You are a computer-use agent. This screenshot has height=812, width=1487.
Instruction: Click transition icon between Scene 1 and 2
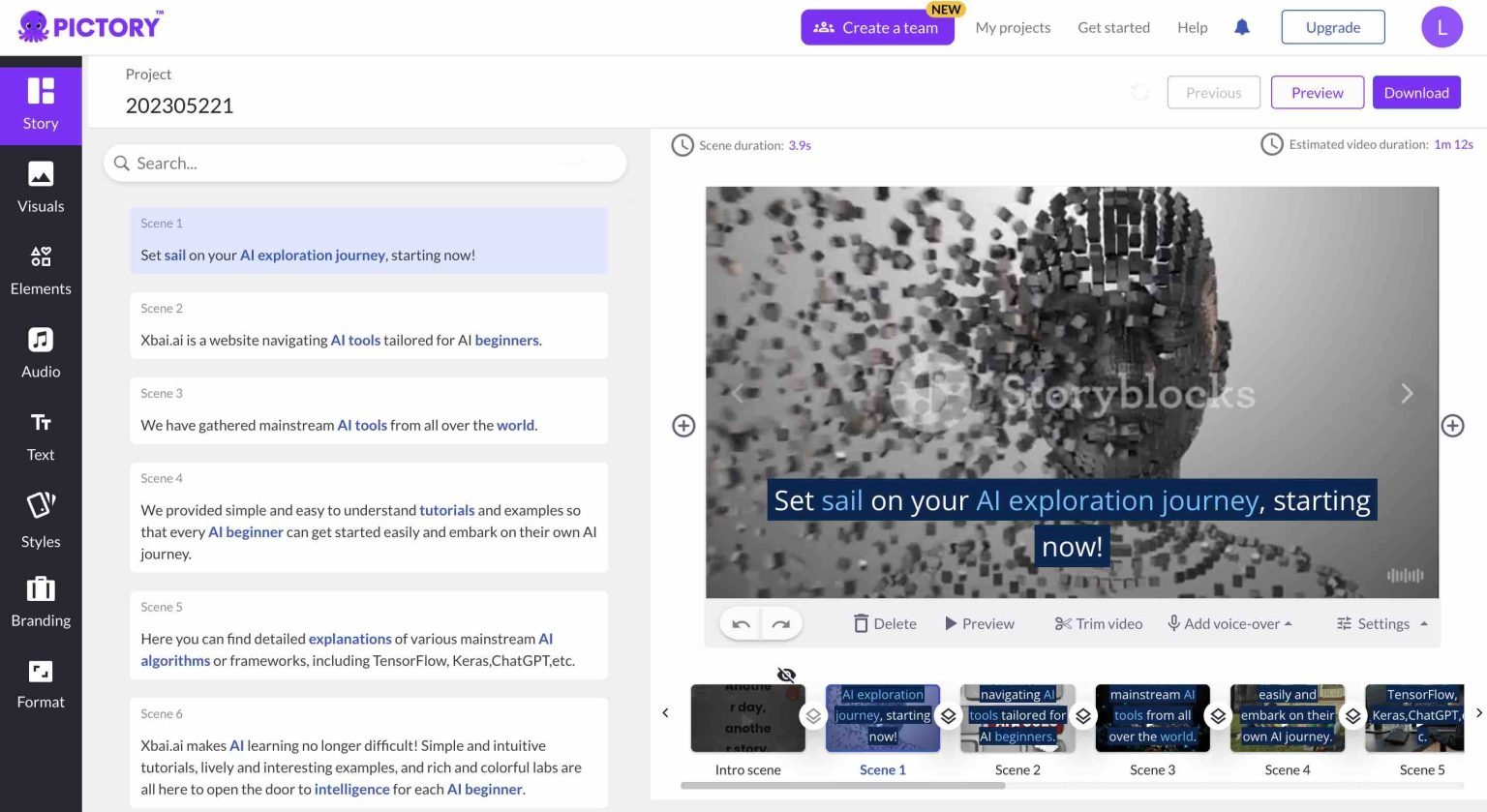[949, 716]
